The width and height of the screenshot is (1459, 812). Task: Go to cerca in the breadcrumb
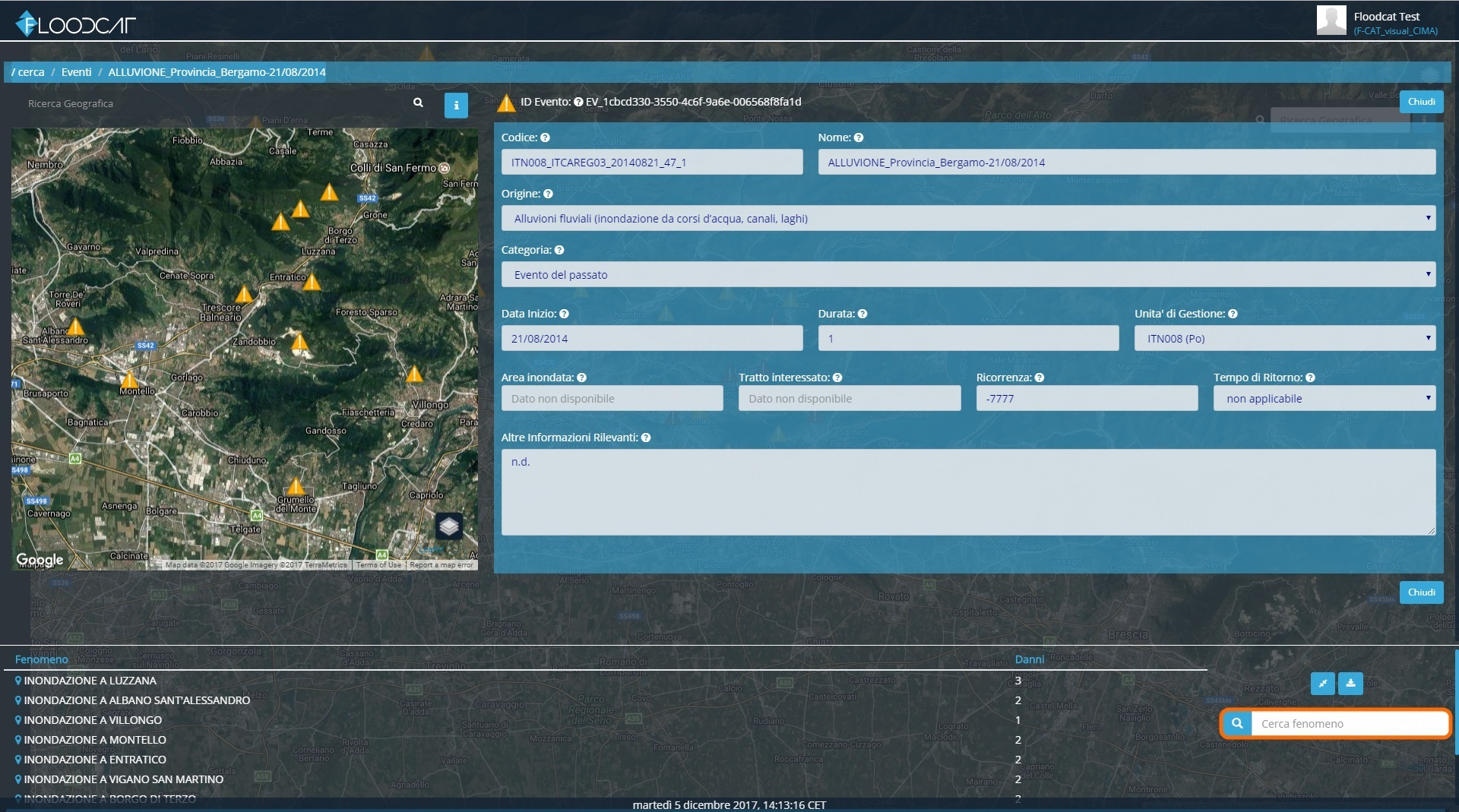30,72
